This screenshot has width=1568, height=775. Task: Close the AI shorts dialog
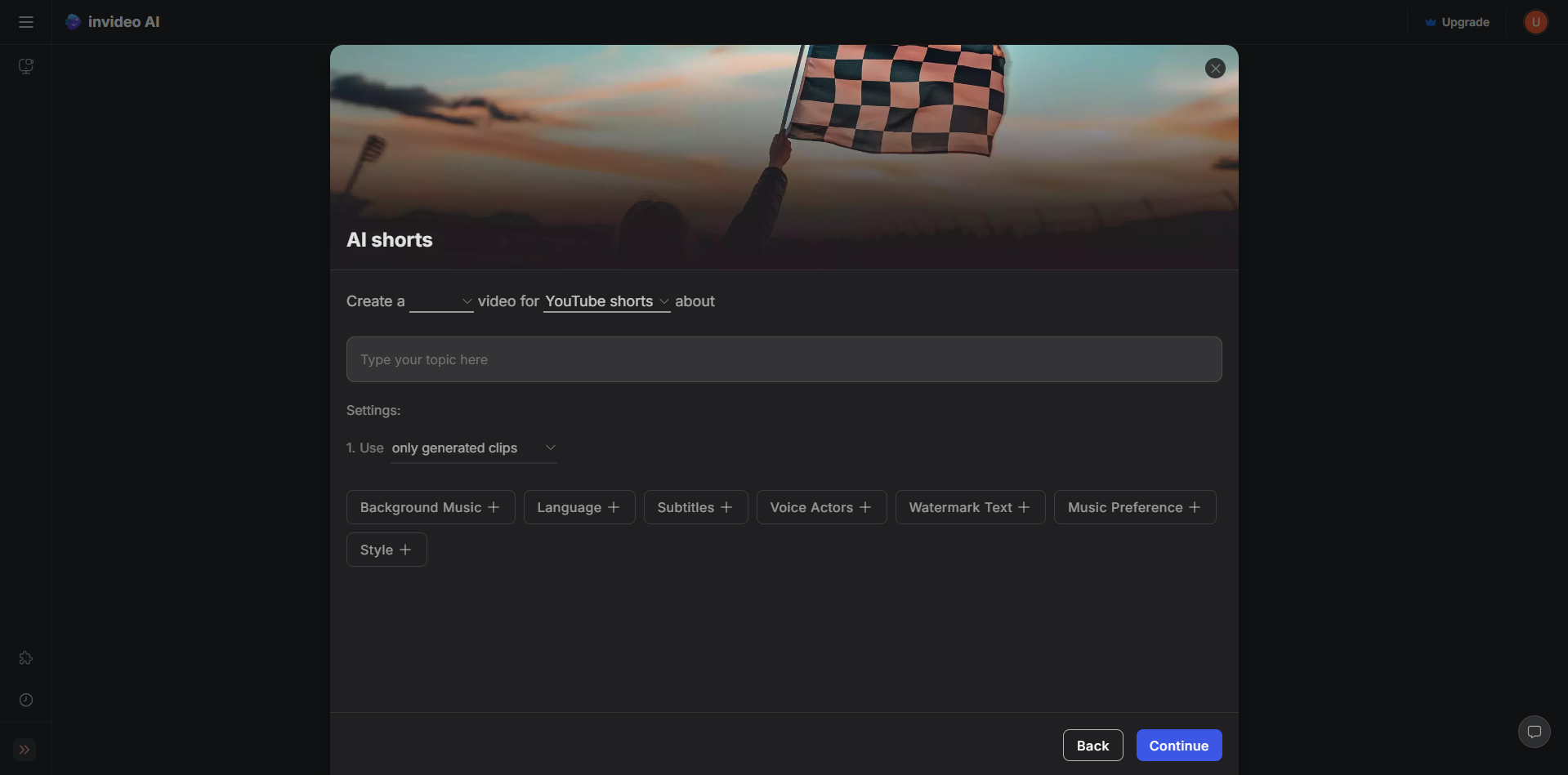coord(1216,68)
